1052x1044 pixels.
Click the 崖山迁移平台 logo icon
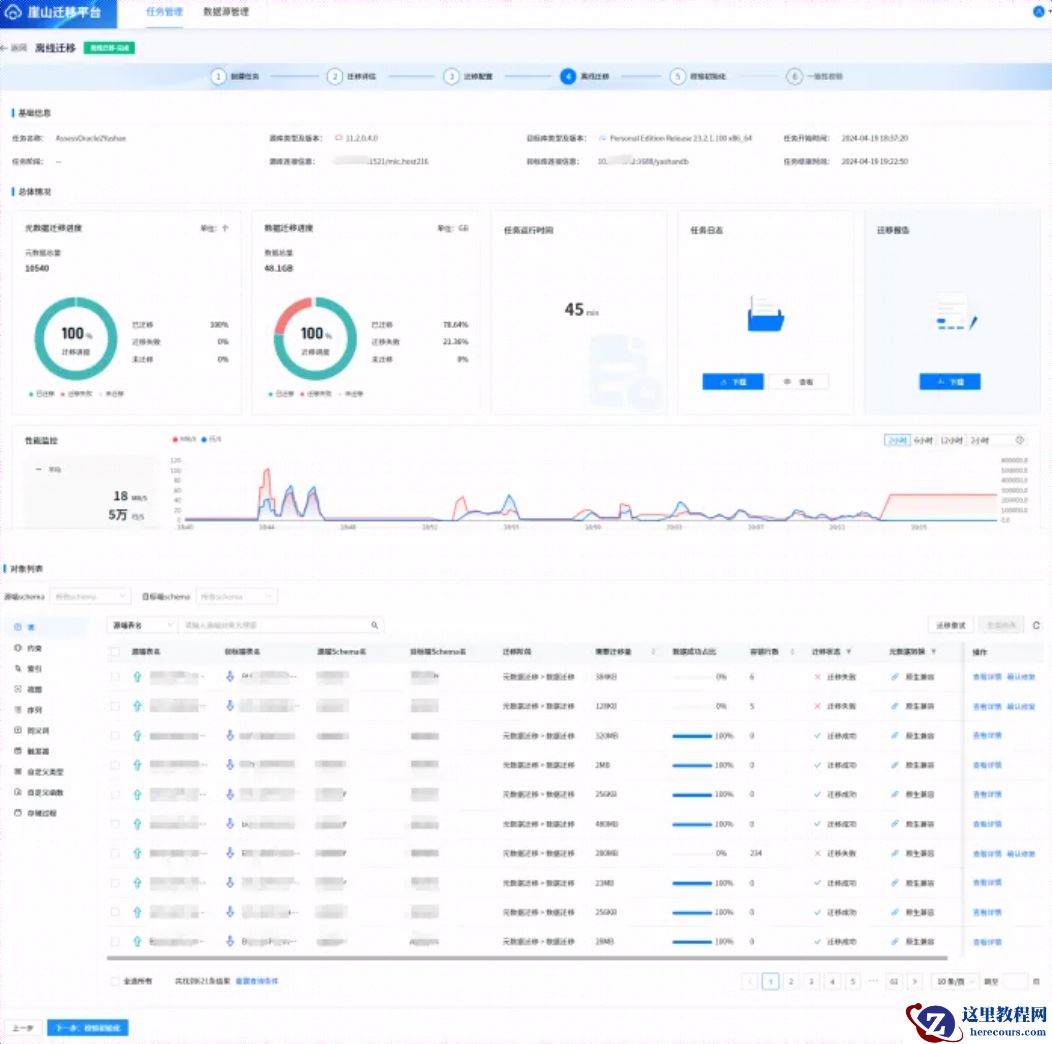coord(15,12)
